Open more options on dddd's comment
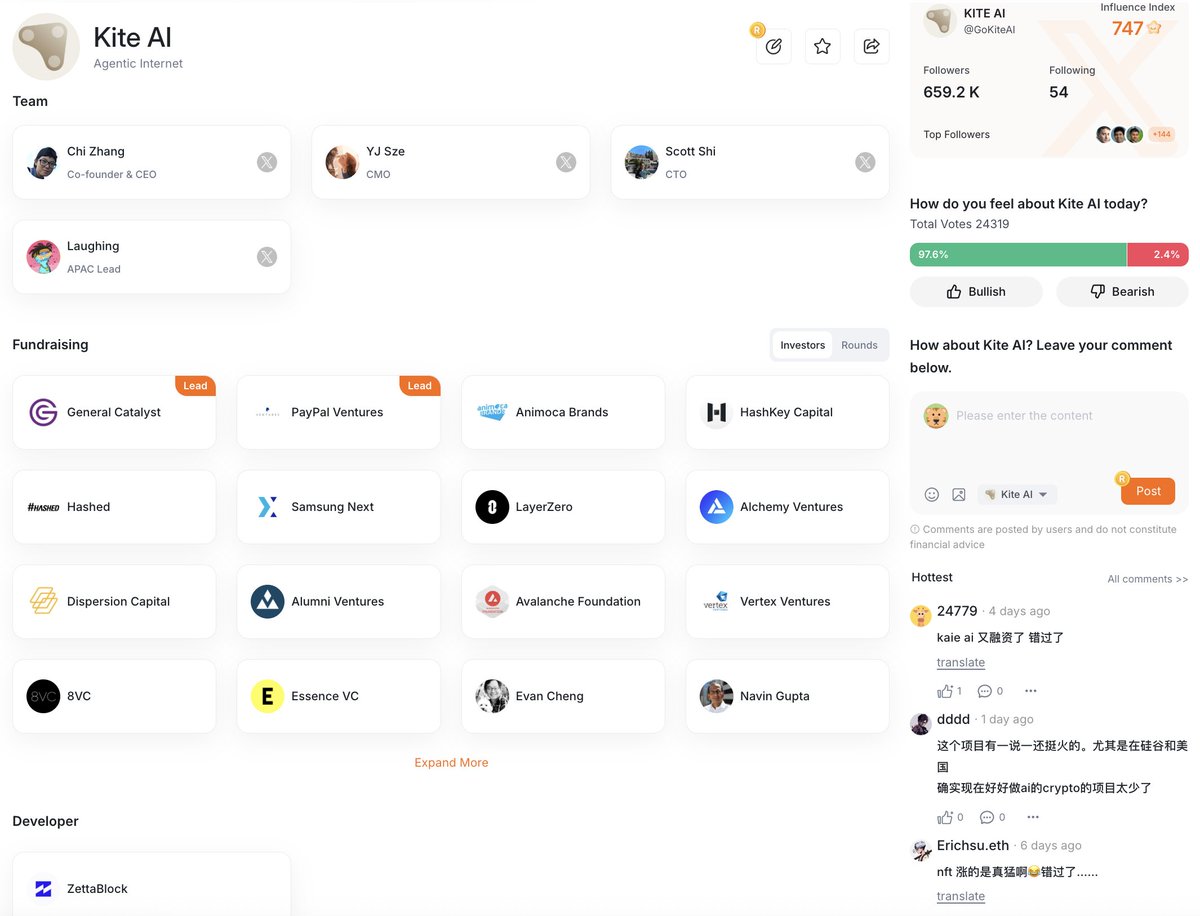Image resolution: width=1200 pixels, height=916 pixels. coord(1033,817)
